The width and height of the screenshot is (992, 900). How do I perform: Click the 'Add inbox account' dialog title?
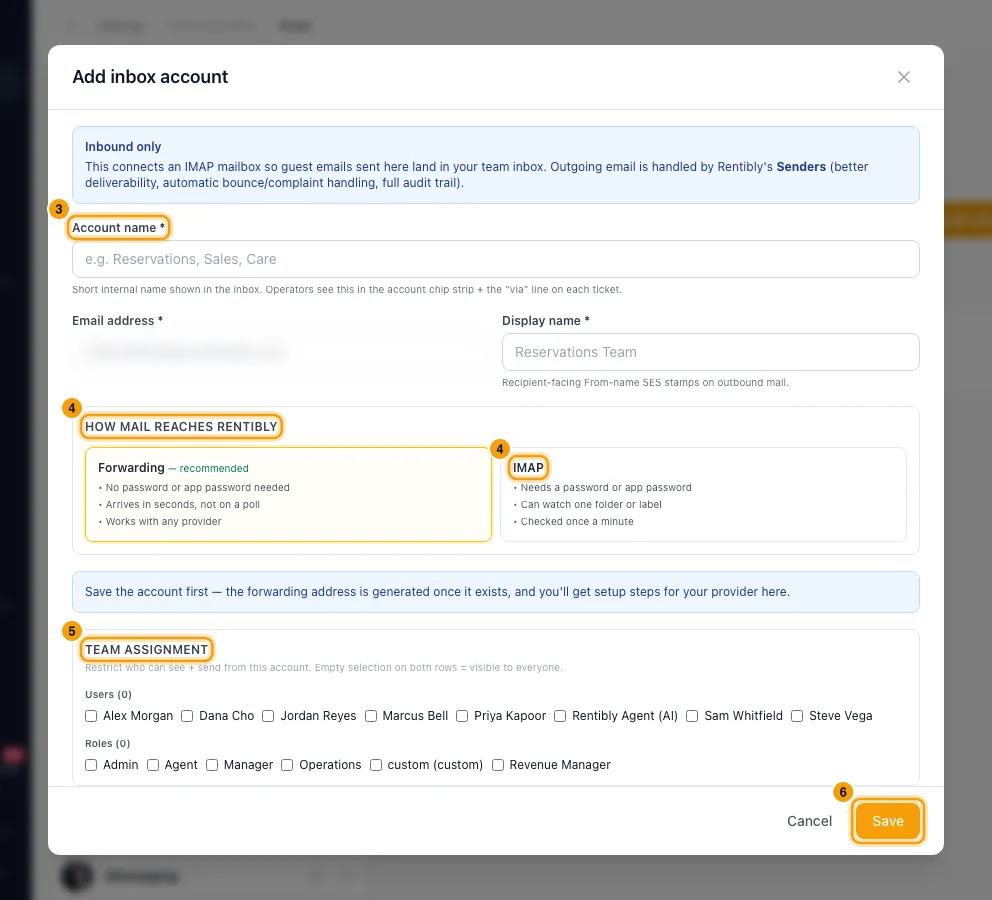pos(150,77)
